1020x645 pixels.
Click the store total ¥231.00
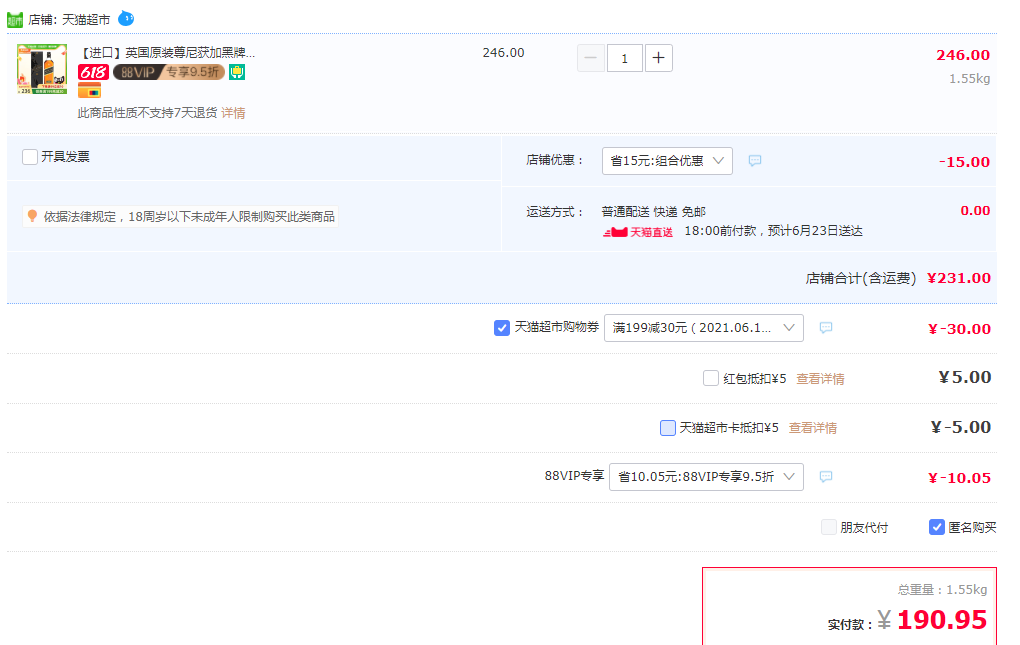pos(959,278)
